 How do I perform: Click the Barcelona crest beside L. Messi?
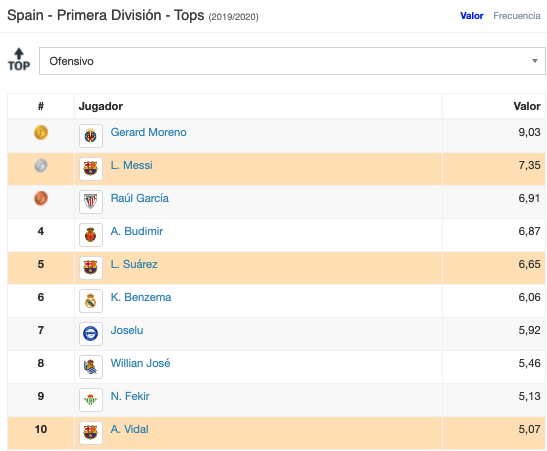91,169
